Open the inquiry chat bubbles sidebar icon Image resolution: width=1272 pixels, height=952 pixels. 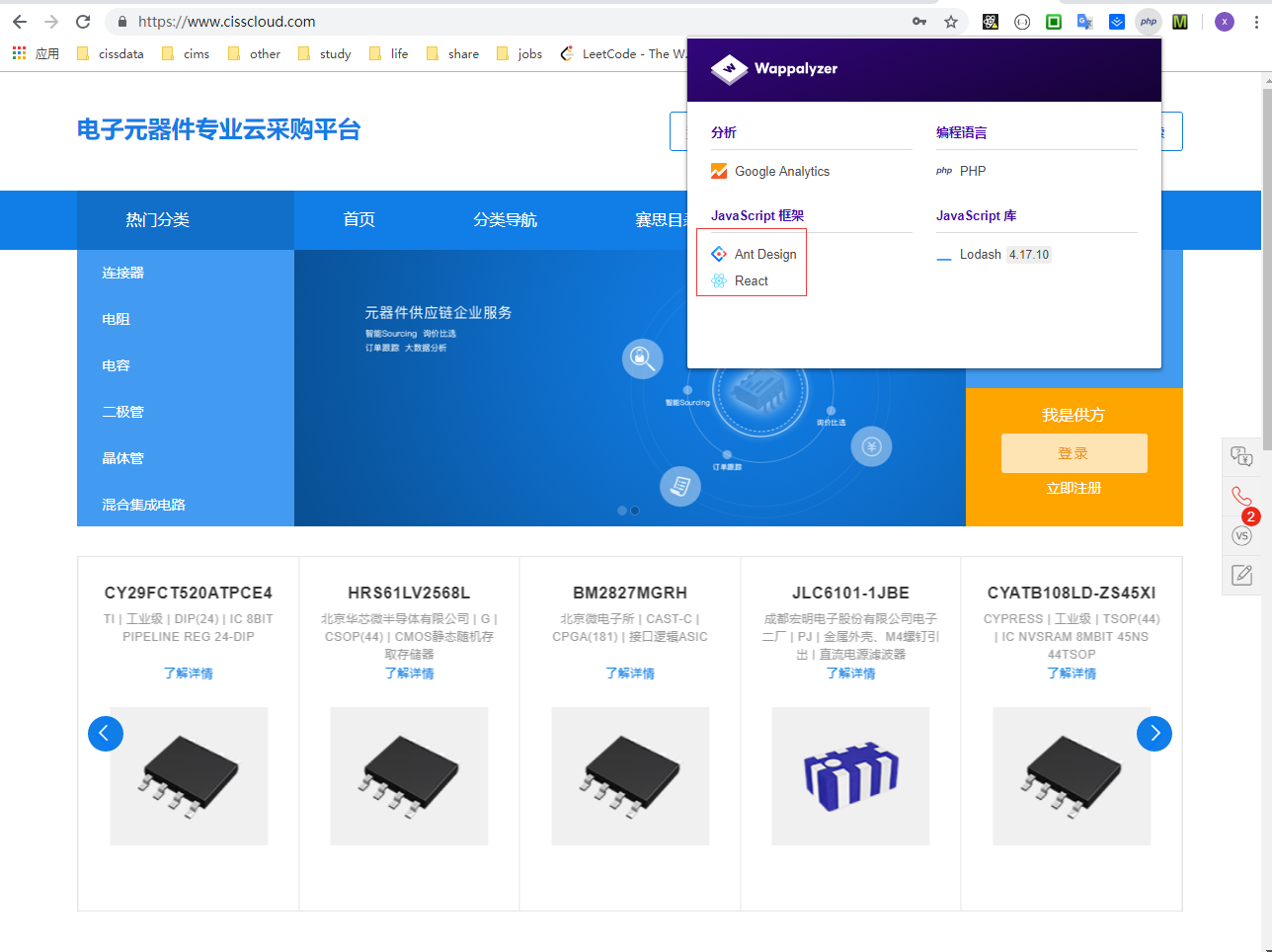coord(1242,455)
